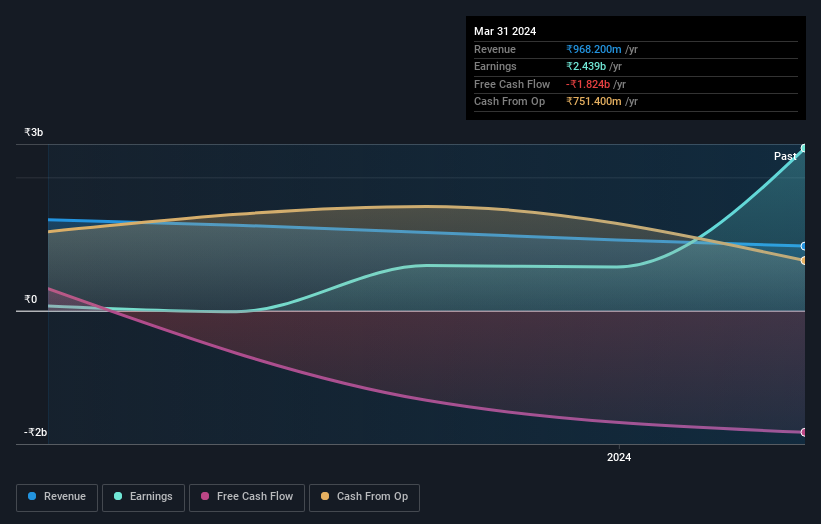
Task: Click the Free Cash Flow label in tooltip
Action: point(512,84)
